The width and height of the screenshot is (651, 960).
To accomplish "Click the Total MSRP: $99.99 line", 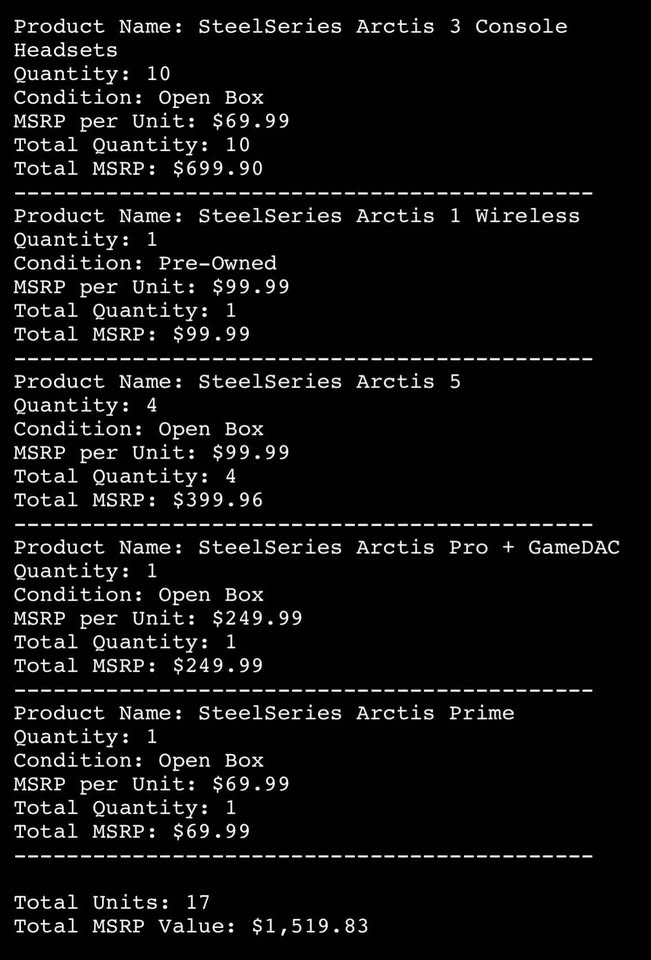I will pyautogui.click(x=132, y=334).
